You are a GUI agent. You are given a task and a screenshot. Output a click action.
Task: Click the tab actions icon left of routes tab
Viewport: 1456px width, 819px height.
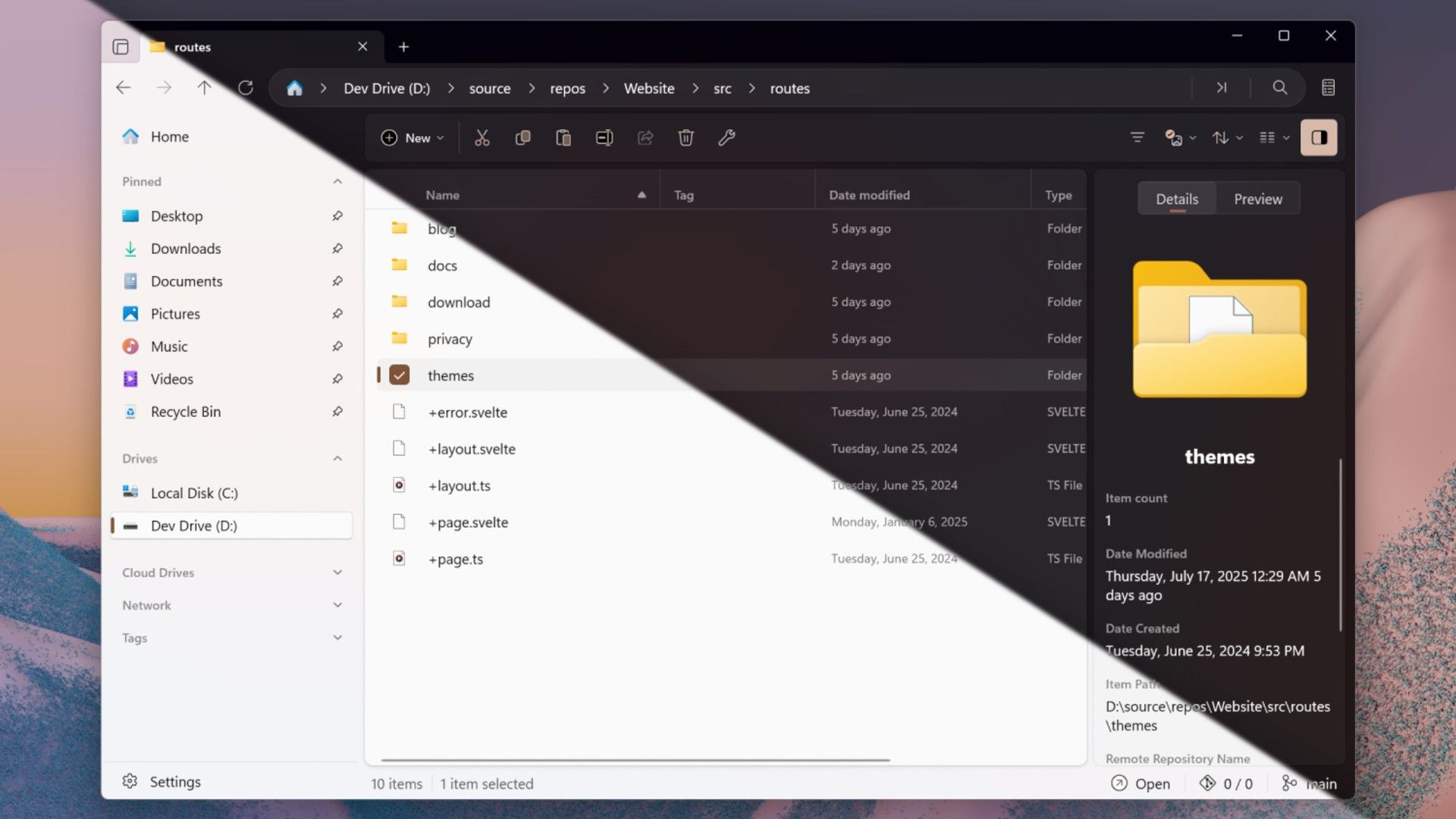pos(121,47)
